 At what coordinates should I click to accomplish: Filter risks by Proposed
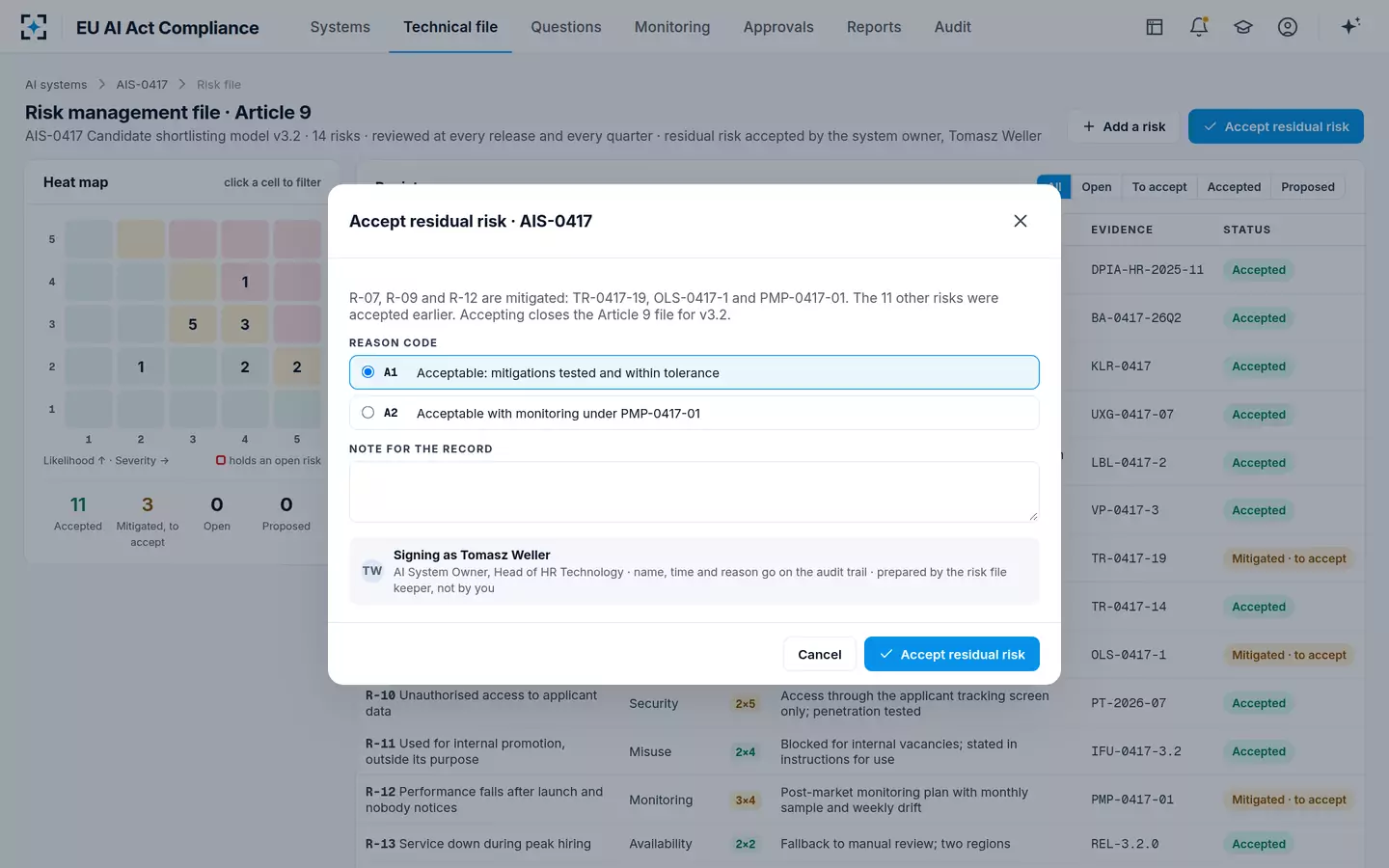point(1308,187)
